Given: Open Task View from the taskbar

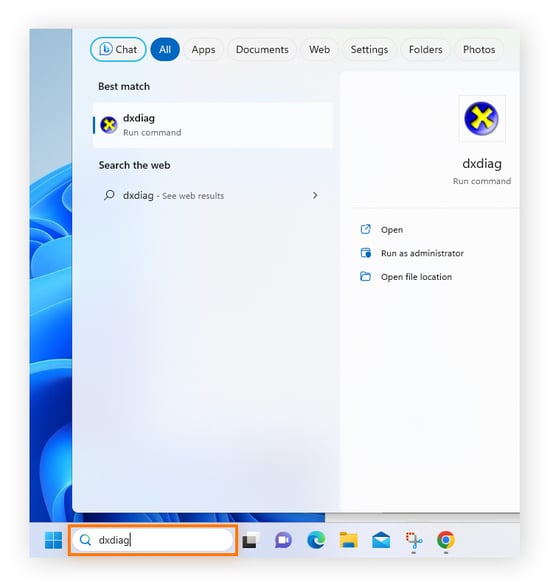Looking at the screenshot, I should tap(250, 540).
